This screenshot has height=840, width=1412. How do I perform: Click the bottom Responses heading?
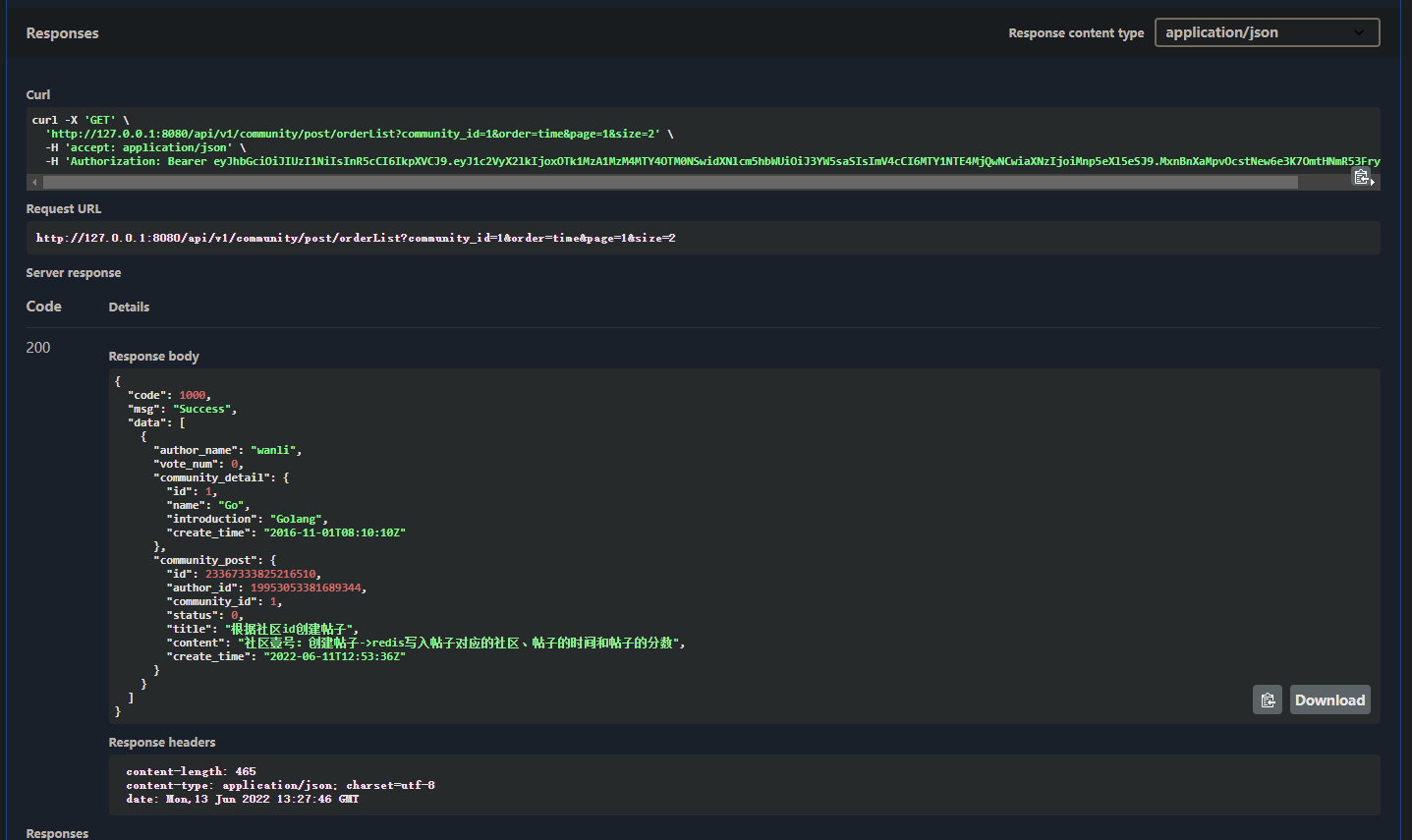57,833
